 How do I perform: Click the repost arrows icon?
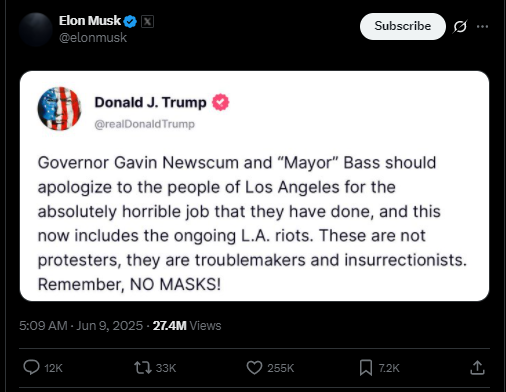tap(143, 368)
